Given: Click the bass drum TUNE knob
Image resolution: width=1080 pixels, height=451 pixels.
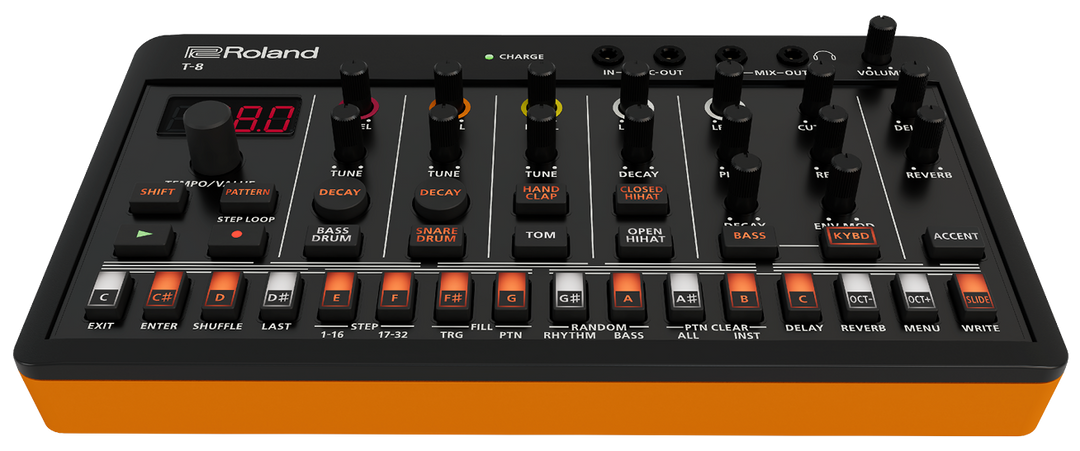Looking at the screenshot, I should [x=349, y=136].
